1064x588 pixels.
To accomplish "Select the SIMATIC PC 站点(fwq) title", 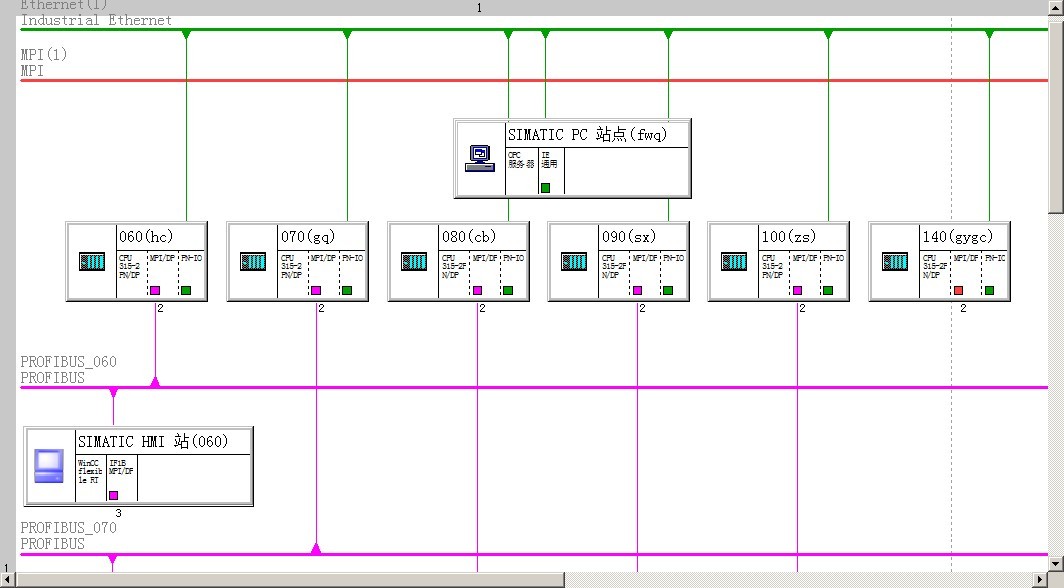I will [588, 134].
